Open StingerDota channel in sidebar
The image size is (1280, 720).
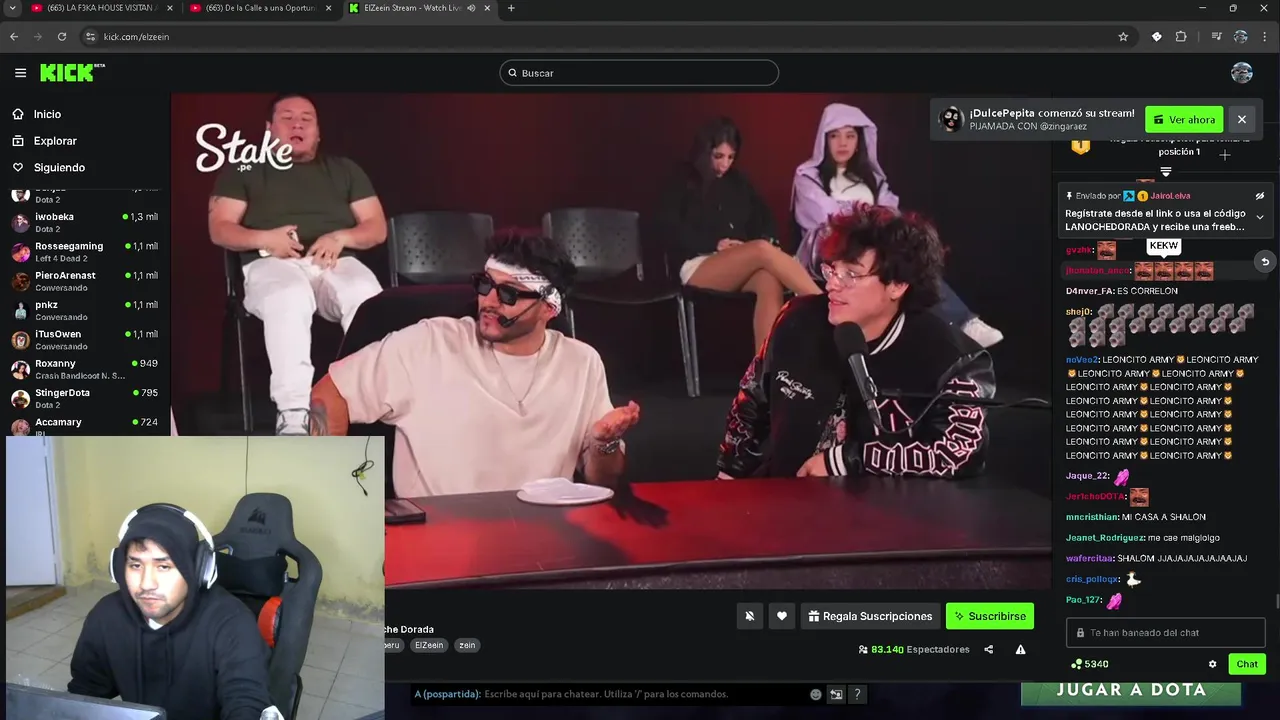point(85,397)
